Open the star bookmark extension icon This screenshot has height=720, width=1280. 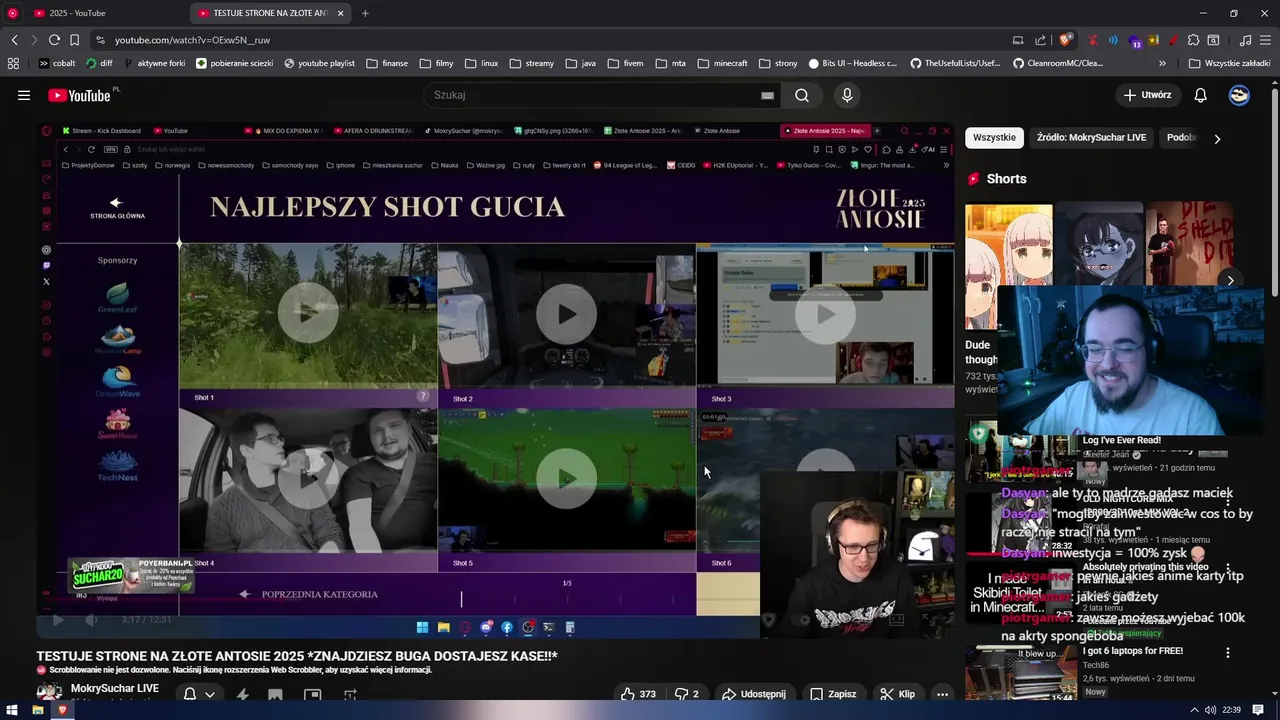1154,40
